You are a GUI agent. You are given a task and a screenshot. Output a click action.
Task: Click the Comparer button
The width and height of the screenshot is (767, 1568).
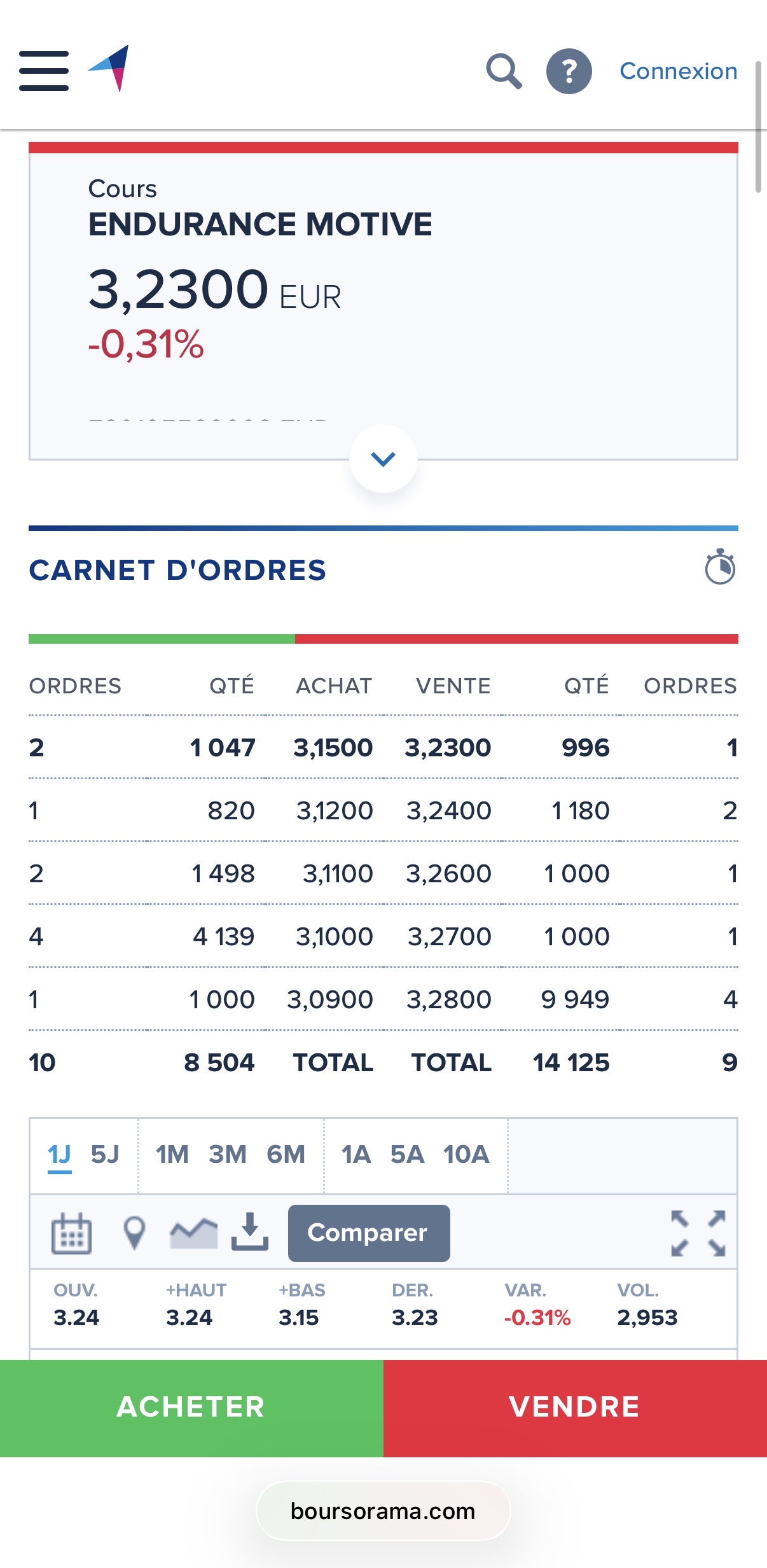point(369,1233)
